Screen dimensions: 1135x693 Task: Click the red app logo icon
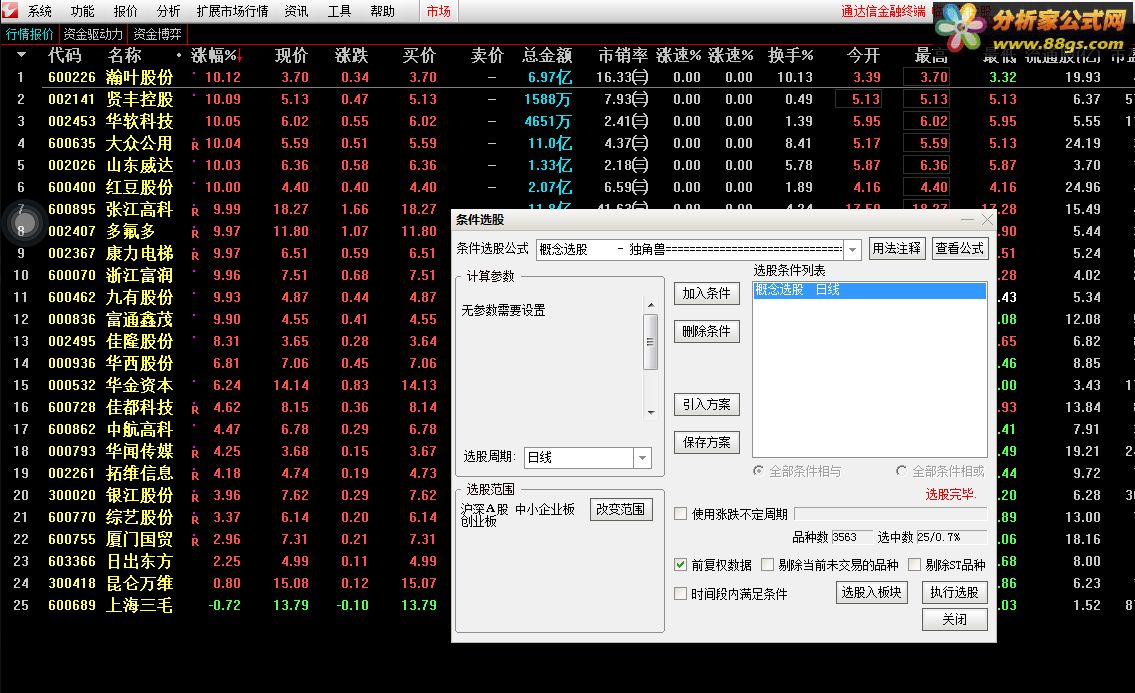tap(9, 11)
